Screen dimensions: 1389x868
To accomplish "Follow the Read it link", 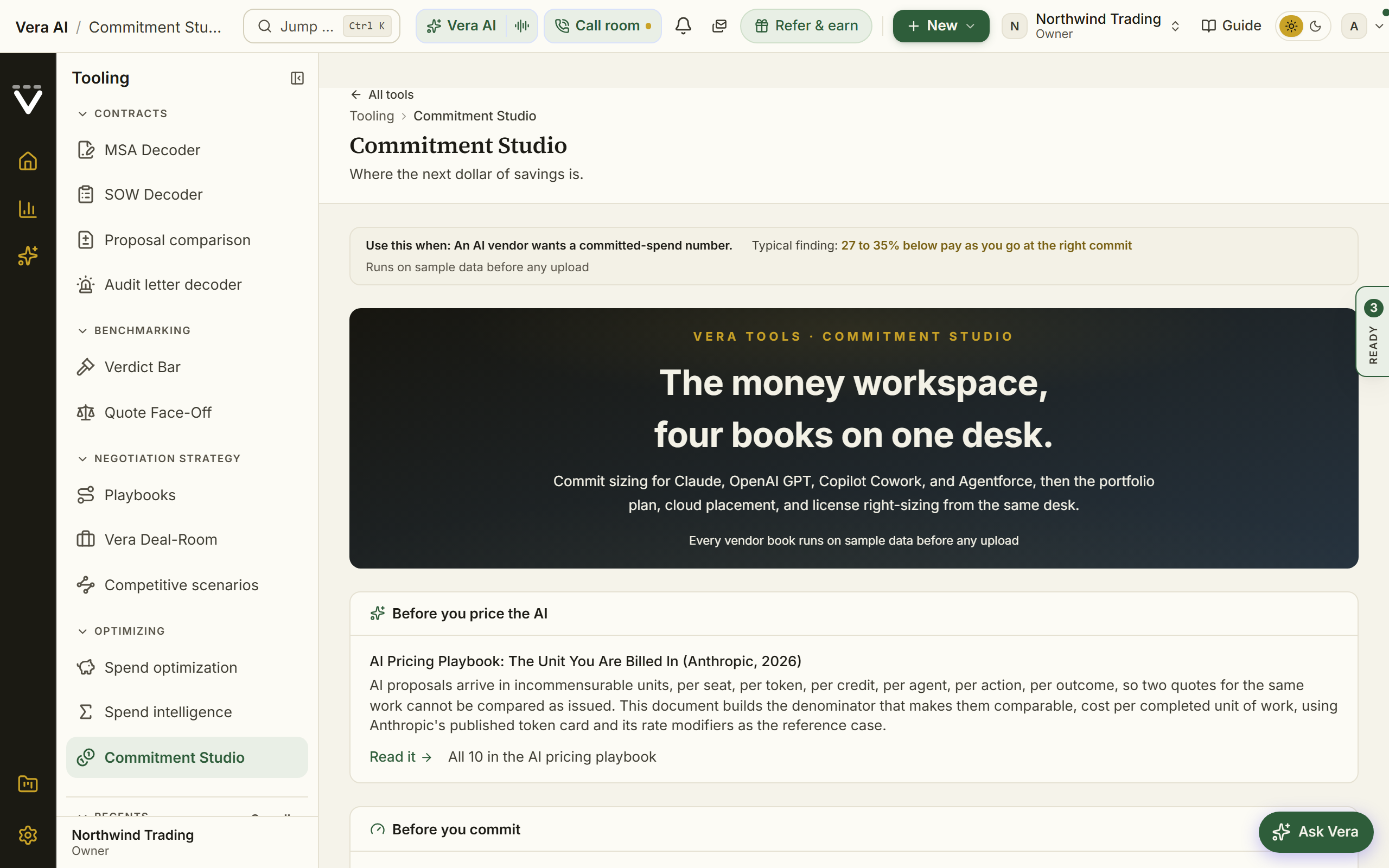I will (400, 757).
